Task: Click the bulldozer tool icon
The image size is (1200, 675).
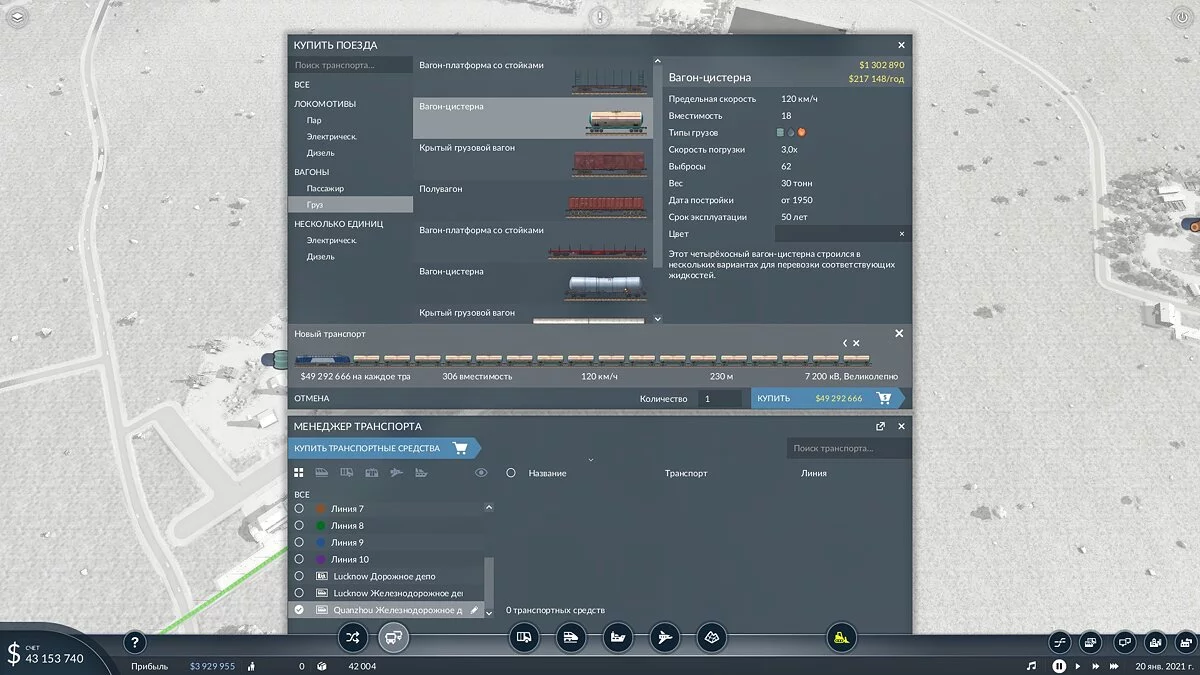Action: tap(841, 637)
